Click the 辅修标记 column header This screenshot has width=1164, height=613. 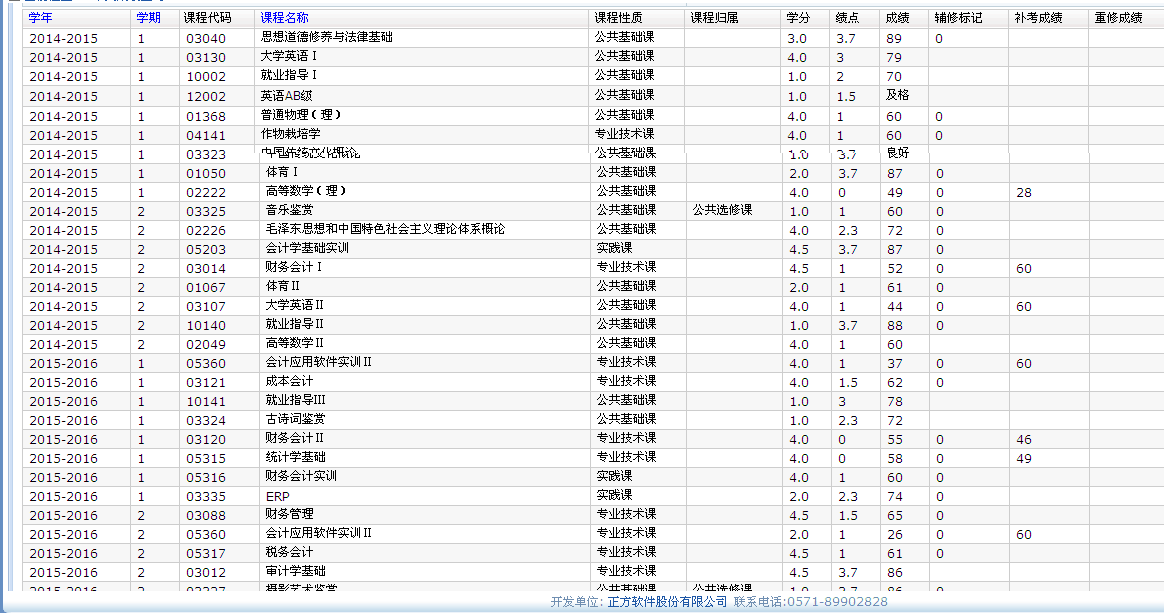(x=958, y=18)
